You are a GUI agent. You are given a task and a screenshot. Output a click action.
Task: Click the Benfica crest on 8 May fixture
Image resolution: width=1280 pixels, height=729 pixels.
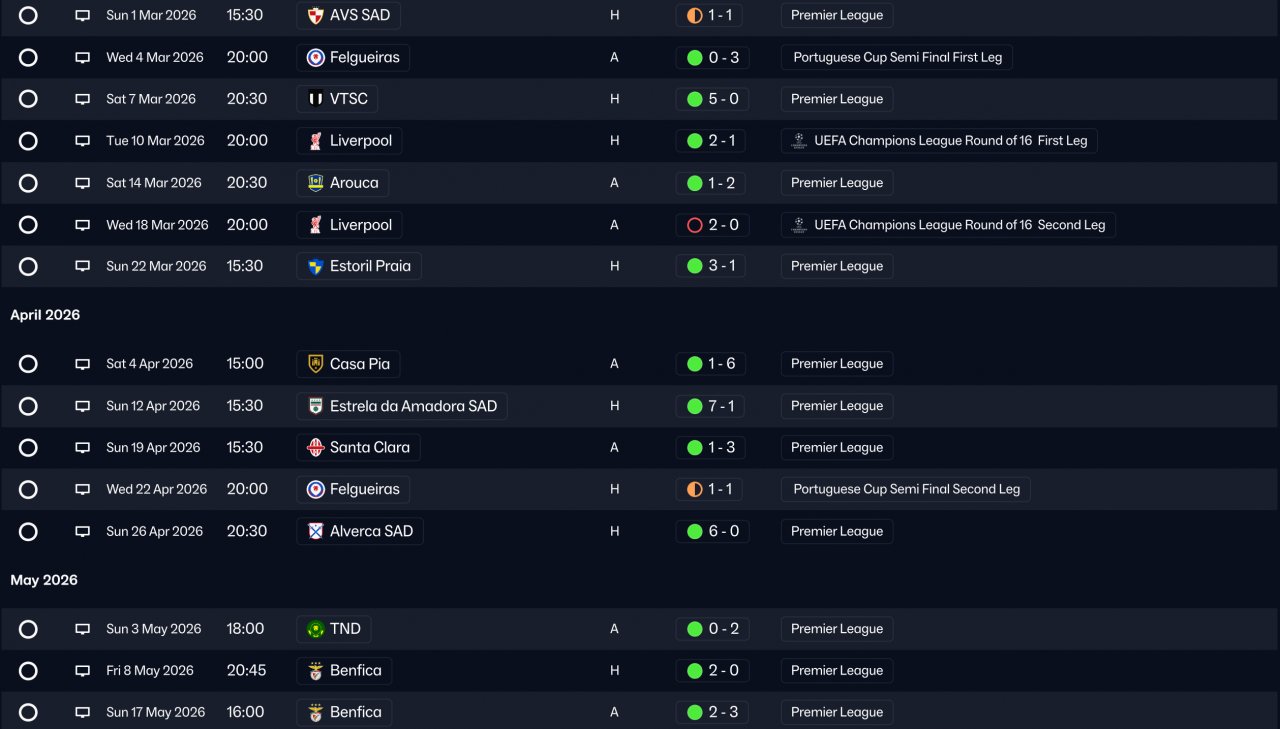[316, 671]
